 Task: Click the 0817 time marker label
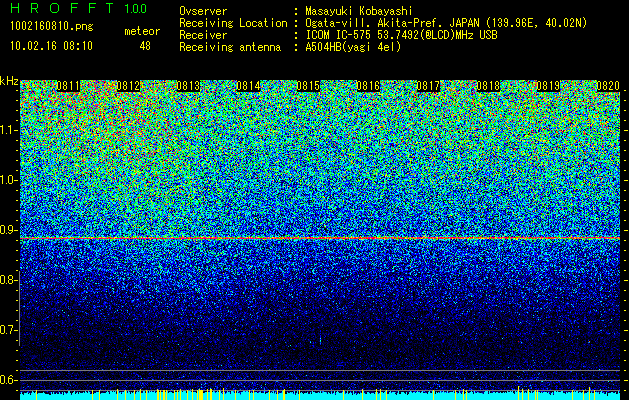point(428,85)
